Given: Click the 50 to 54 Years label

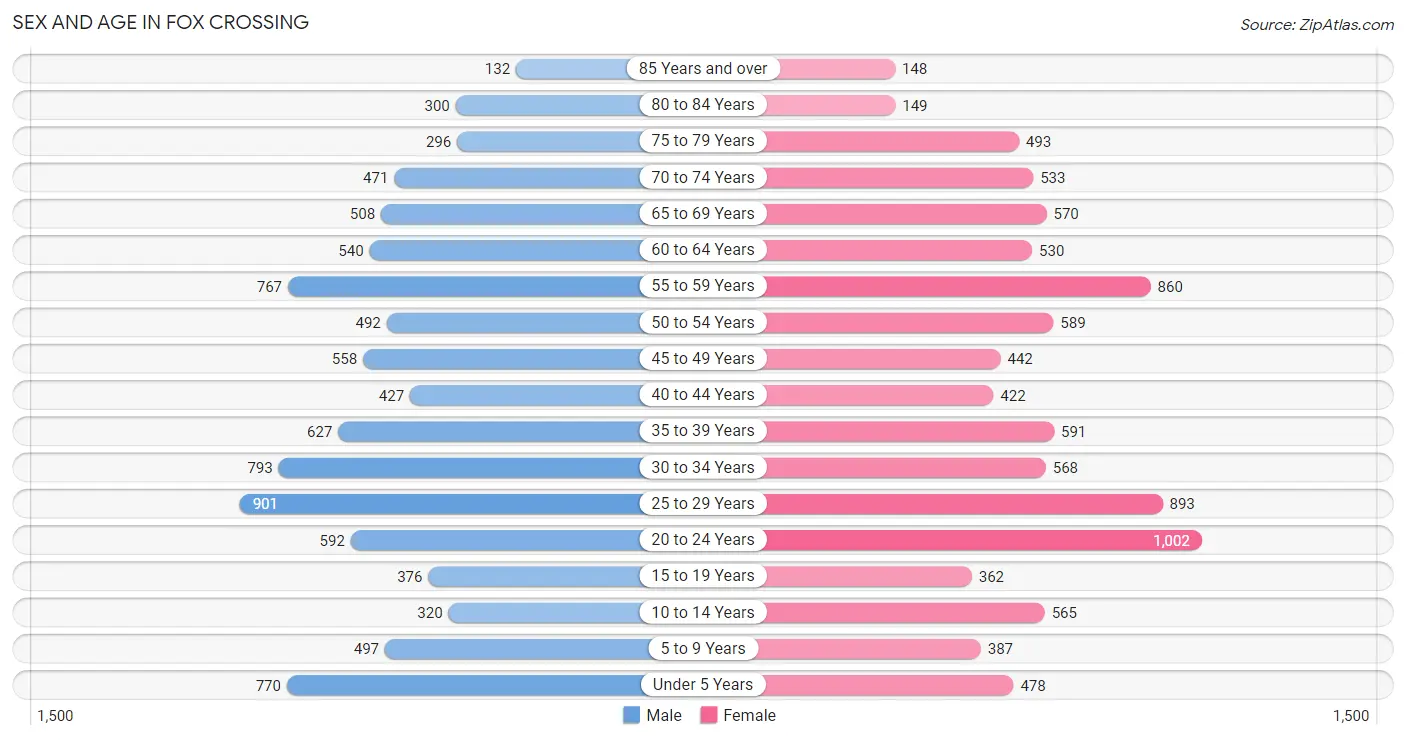Looking at the screenshot, I should pos(703,322).
